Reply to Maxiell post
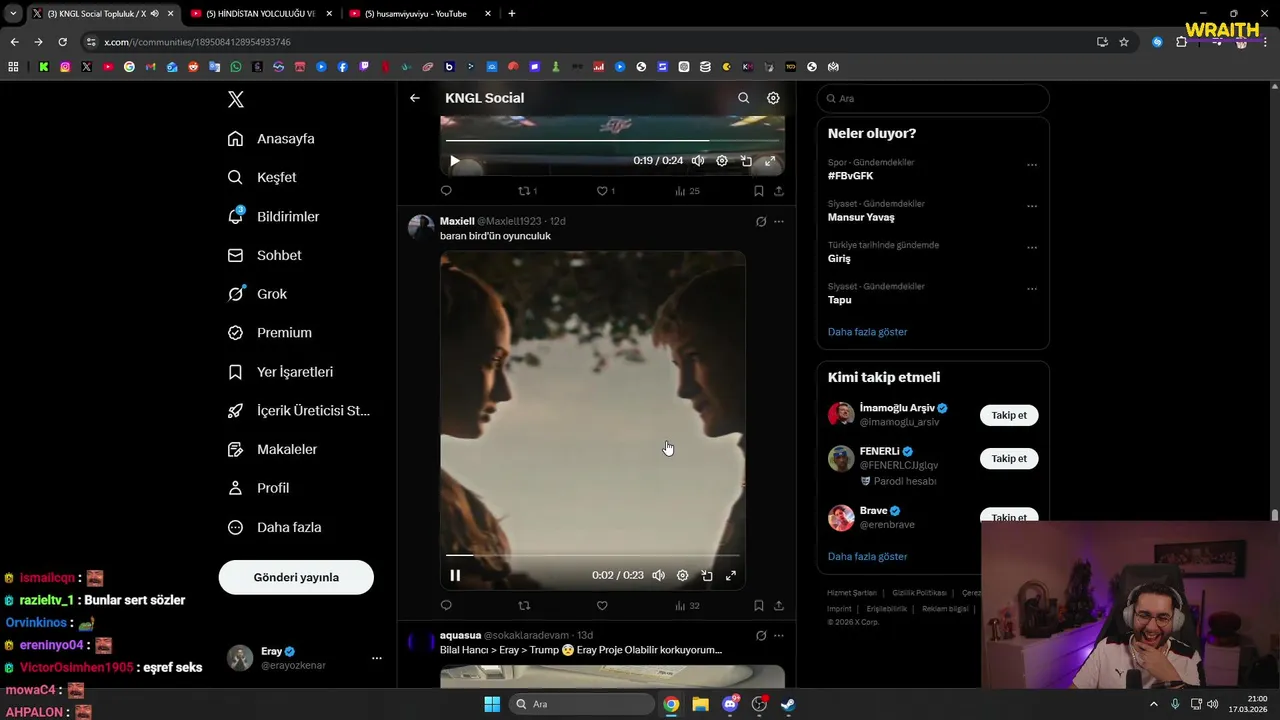 446,605
